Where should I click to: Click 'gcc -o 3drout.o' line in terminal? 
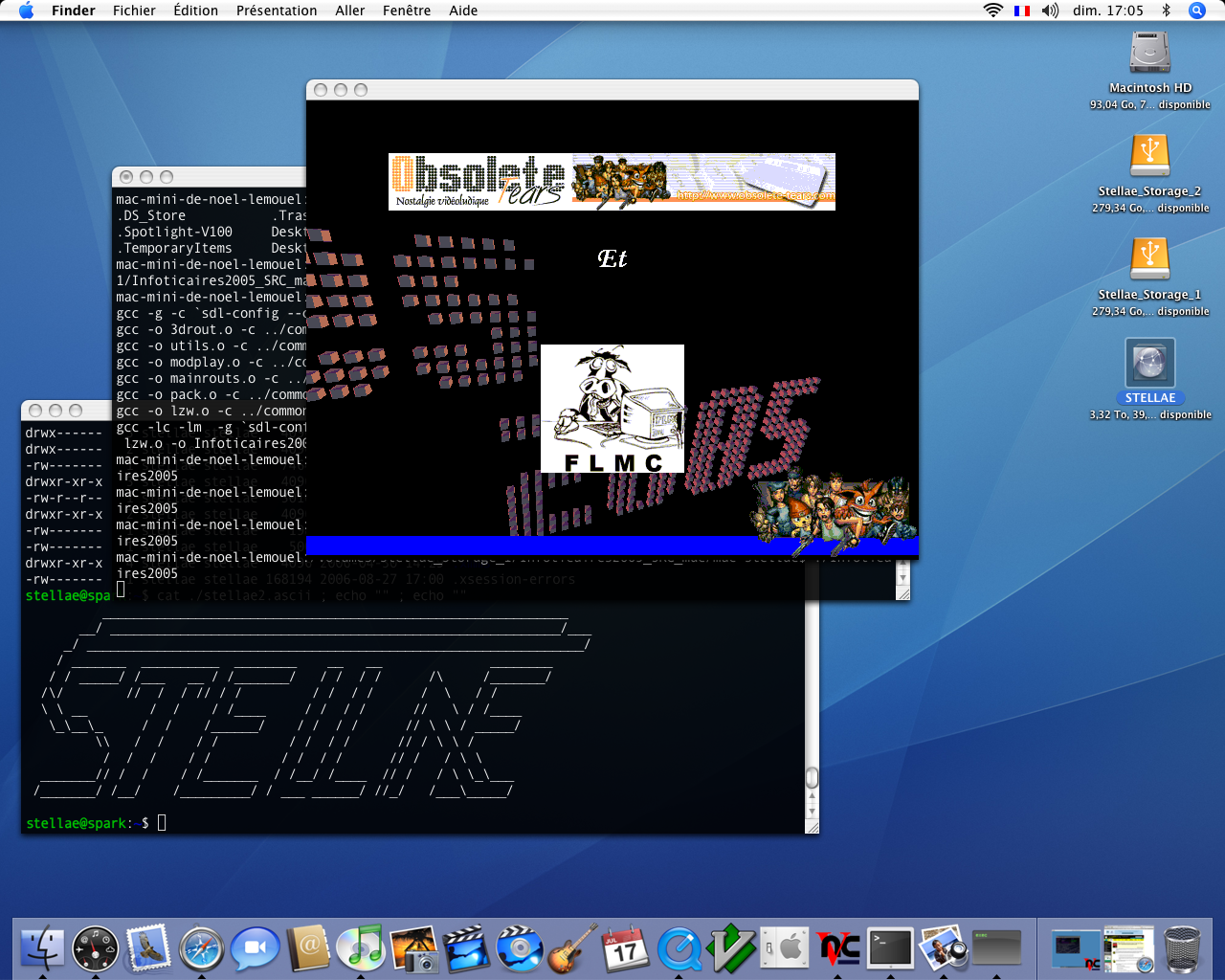(211, 329)
